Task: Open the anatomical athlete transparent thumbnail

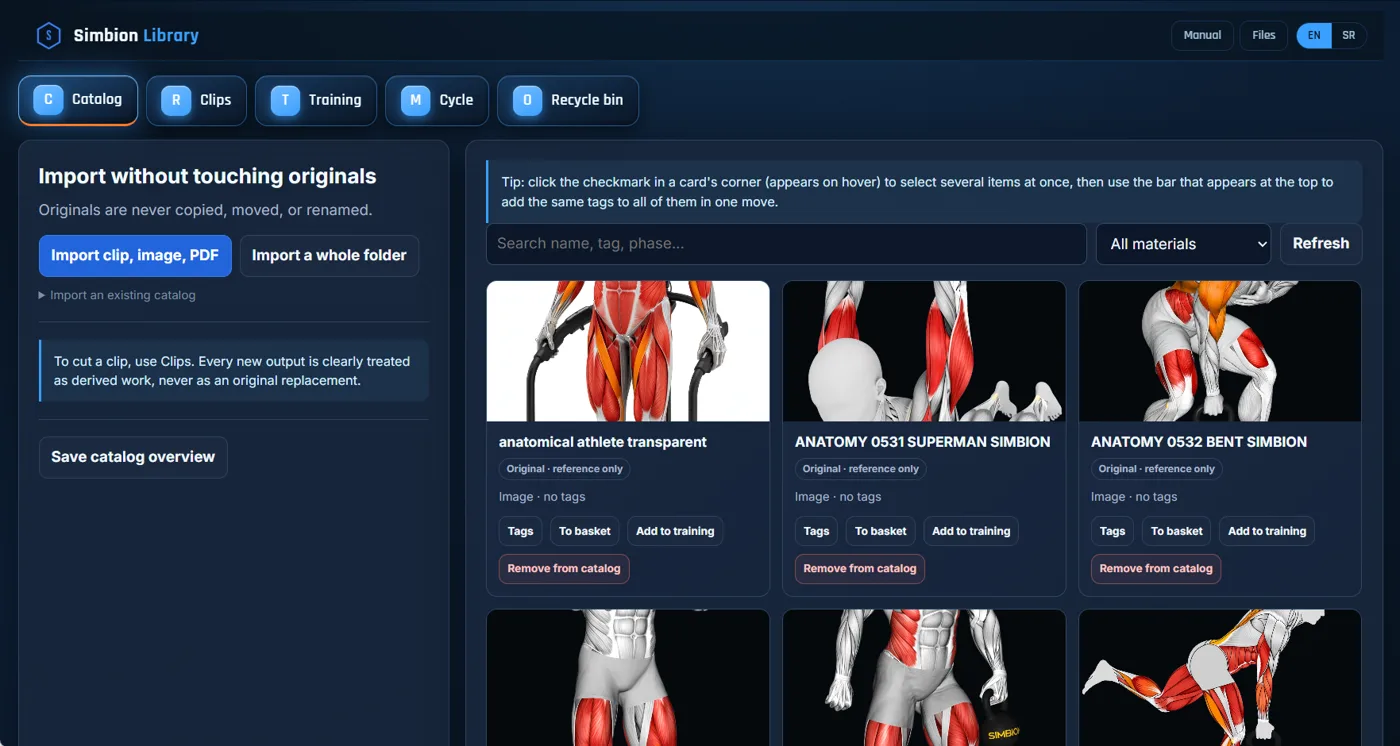Action: (x=628, y=351)
